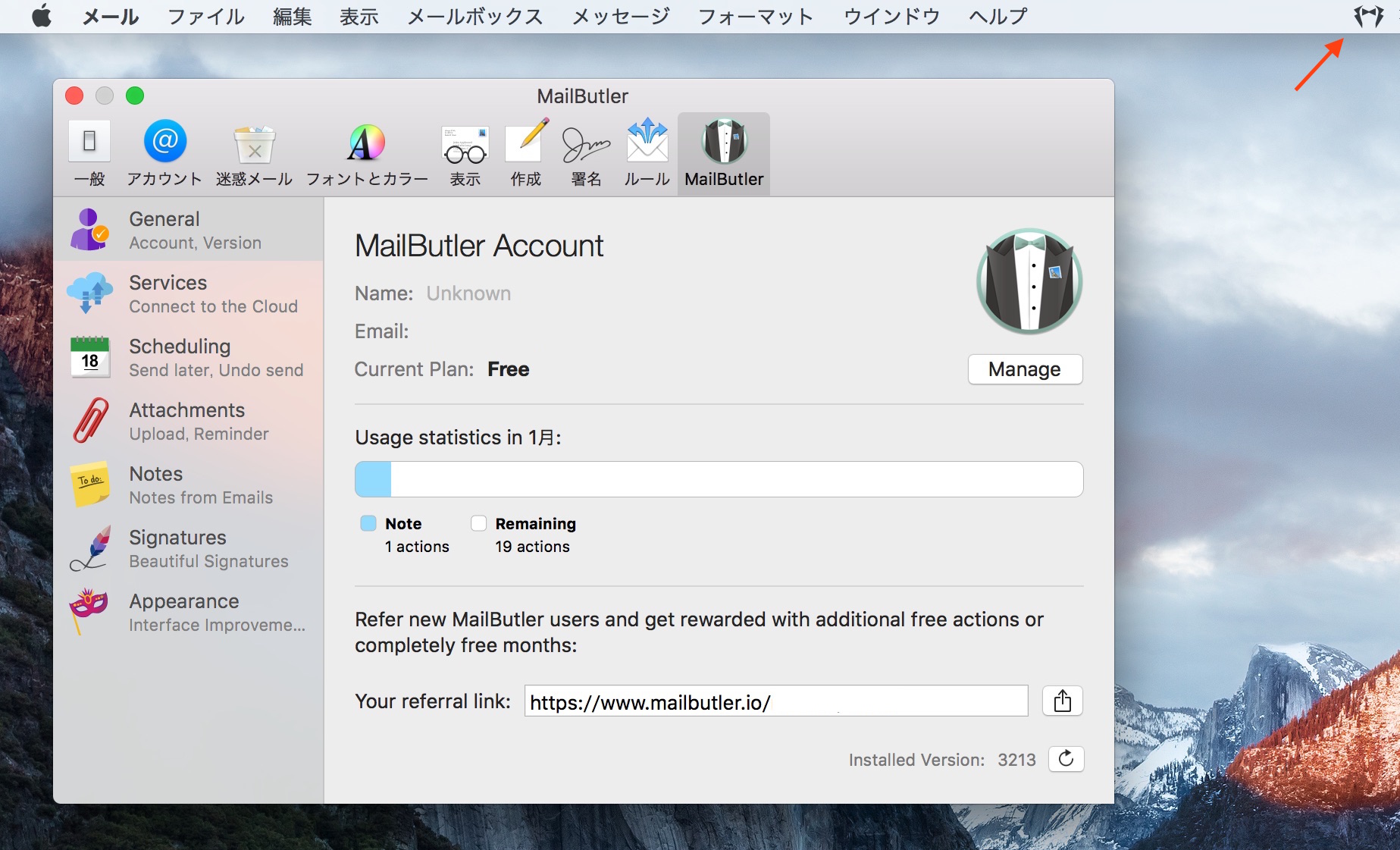
Task: Open the ウインドウ menu
Action: coord(892,16)
